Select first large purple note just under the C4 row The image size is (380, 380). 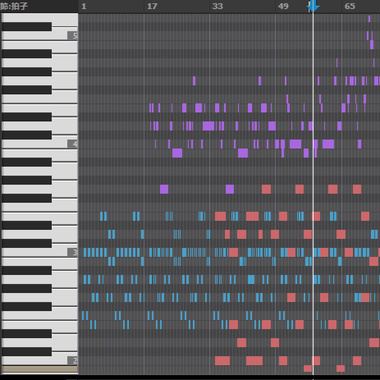click(x=177, y=153)
